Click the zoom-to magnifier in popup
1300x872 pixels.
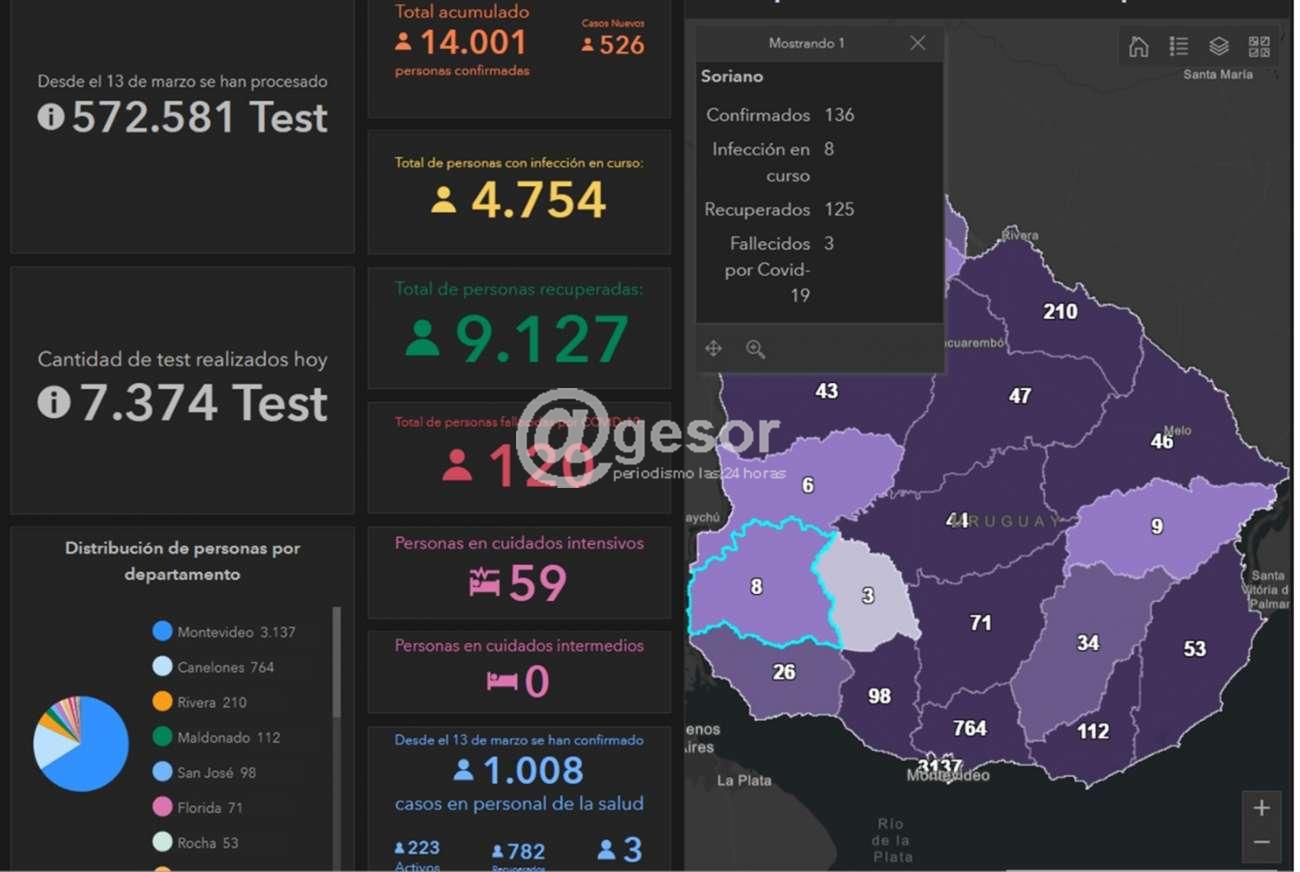[755, 349]
